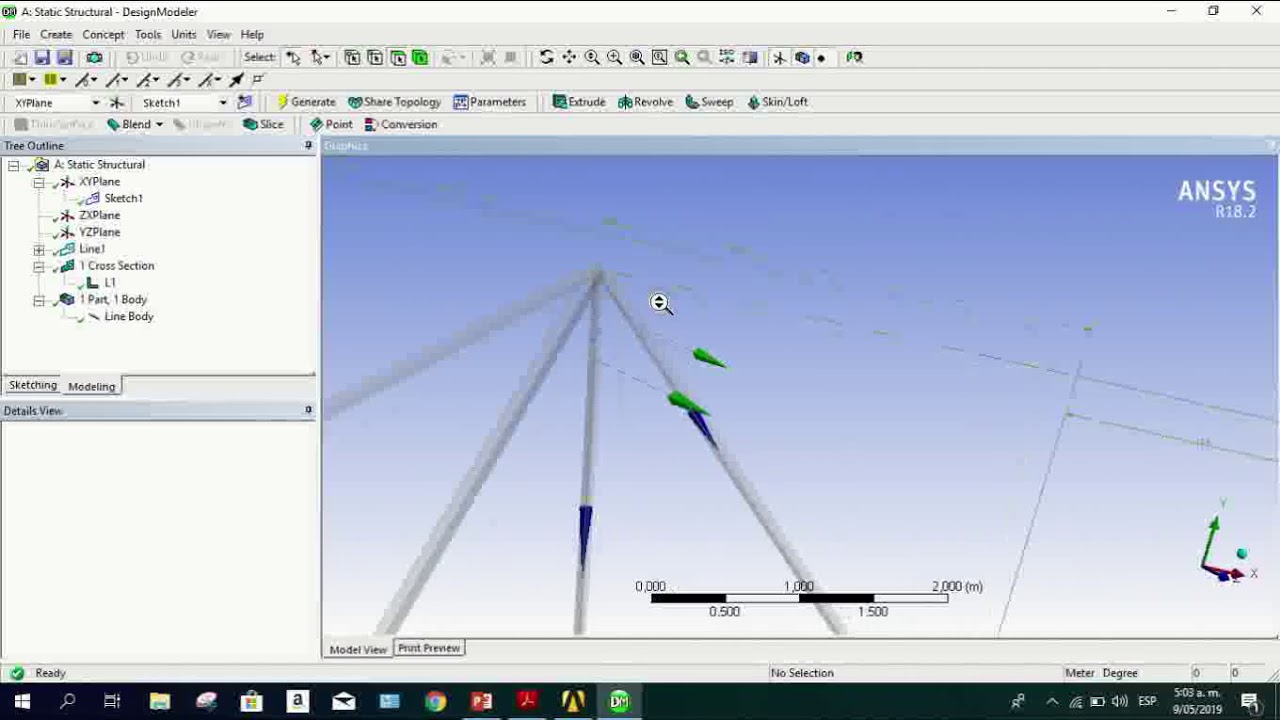Toggle Display Model cube icon
This screenshot has height=720, width=1280.
(802, 58)
